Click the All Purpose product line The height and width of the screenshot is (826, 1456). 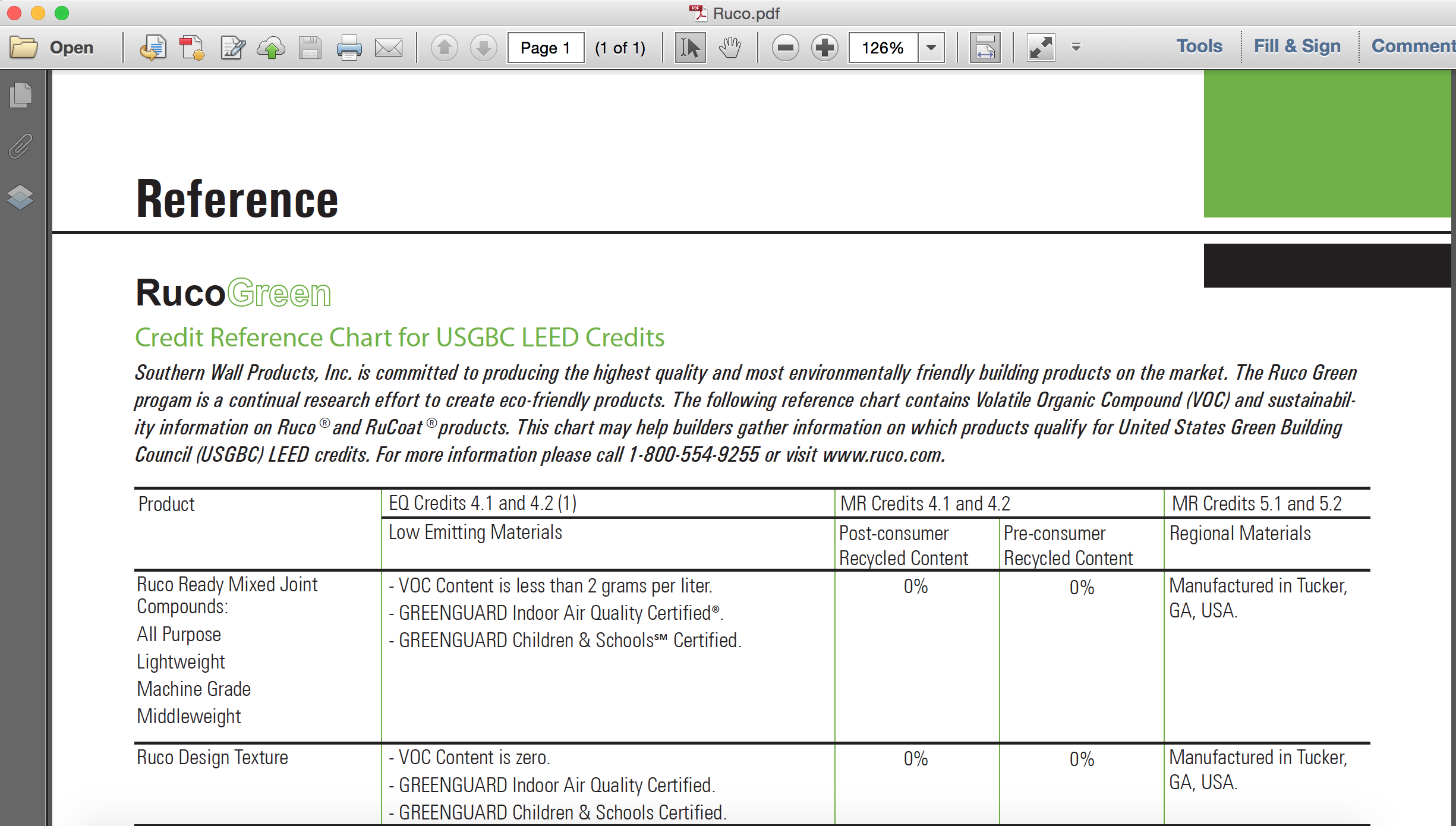179,635
